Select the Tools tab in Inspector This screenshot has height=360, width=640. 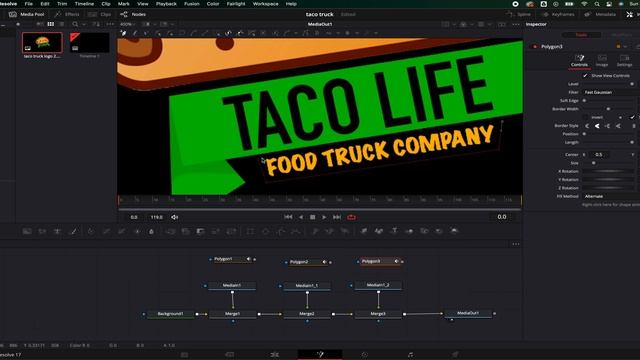581,35
